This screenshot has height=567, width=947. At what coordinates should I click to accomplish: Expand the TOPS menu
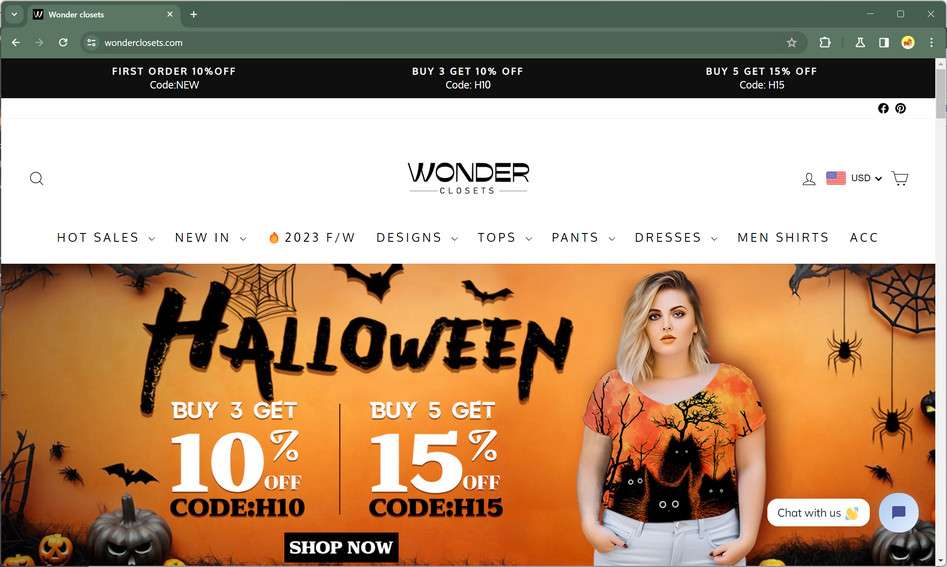(505, 238)
